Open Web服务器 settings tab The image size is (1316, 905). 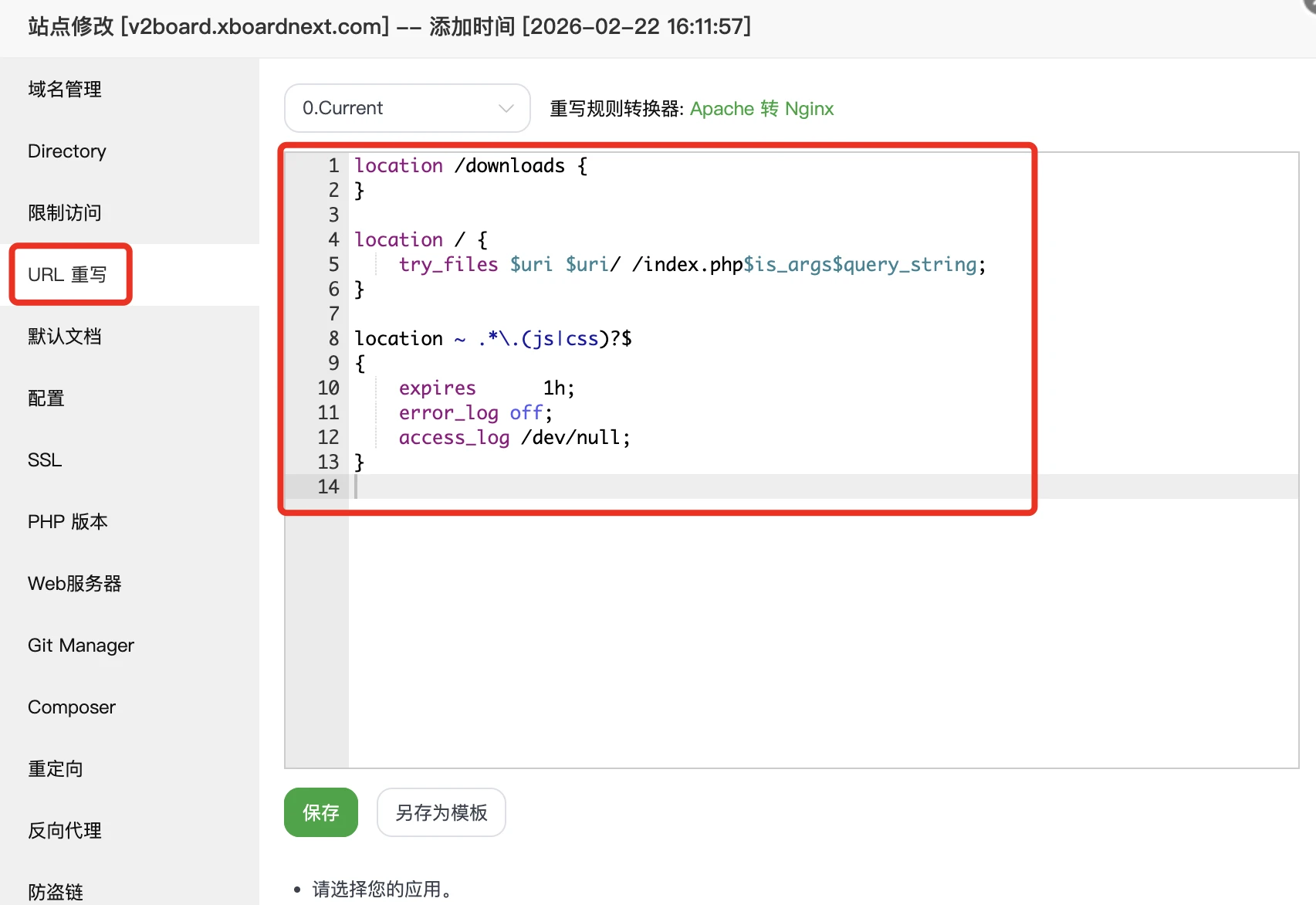tap(75, 584)
